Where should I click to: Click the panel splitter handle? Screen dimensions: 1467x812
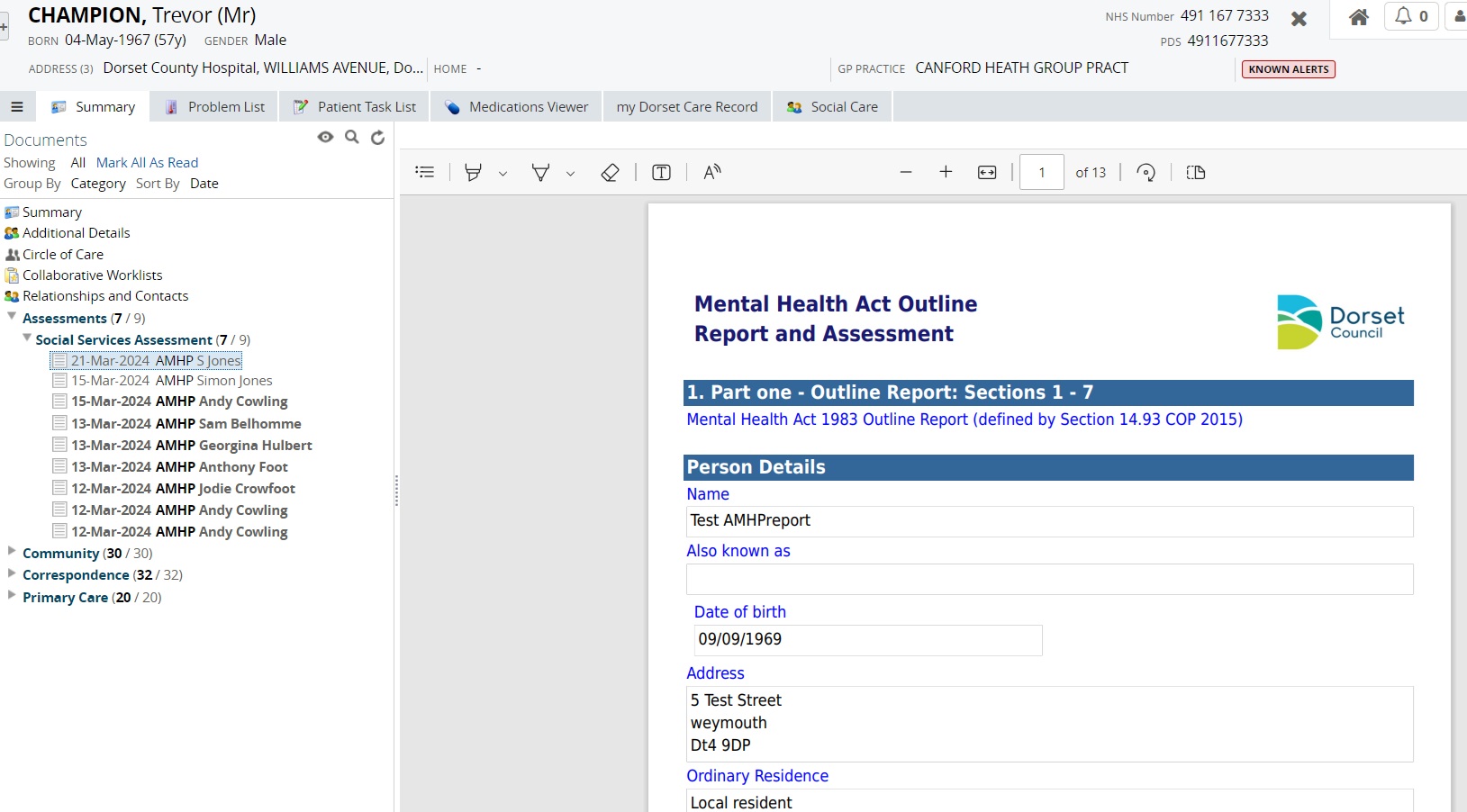396,491
